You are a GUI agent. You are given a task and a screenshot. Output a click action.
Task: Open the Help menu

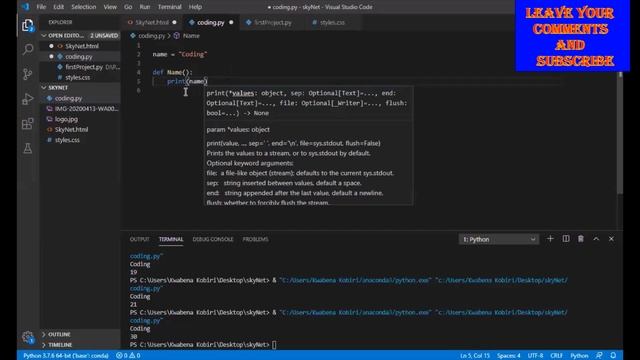(195, 7)
